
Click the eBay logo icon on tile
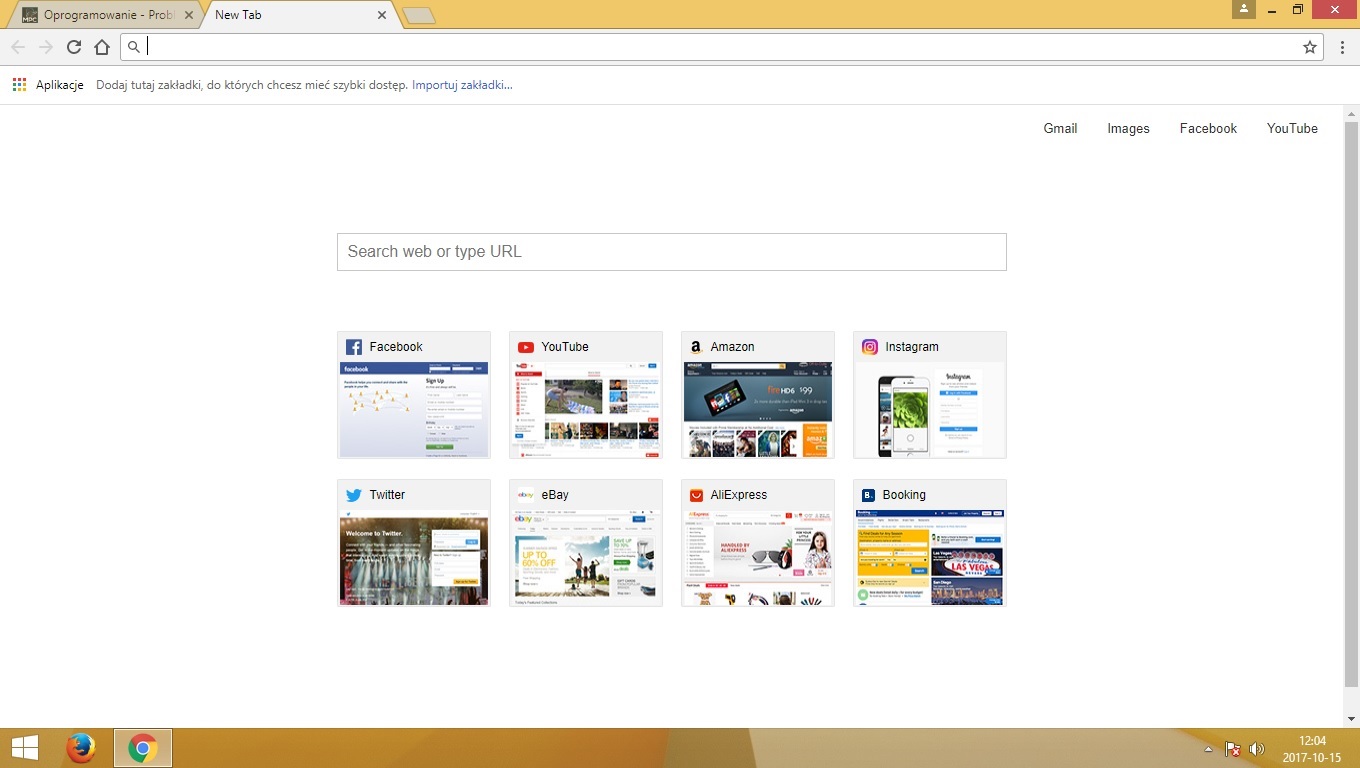(x=526, y=495)
